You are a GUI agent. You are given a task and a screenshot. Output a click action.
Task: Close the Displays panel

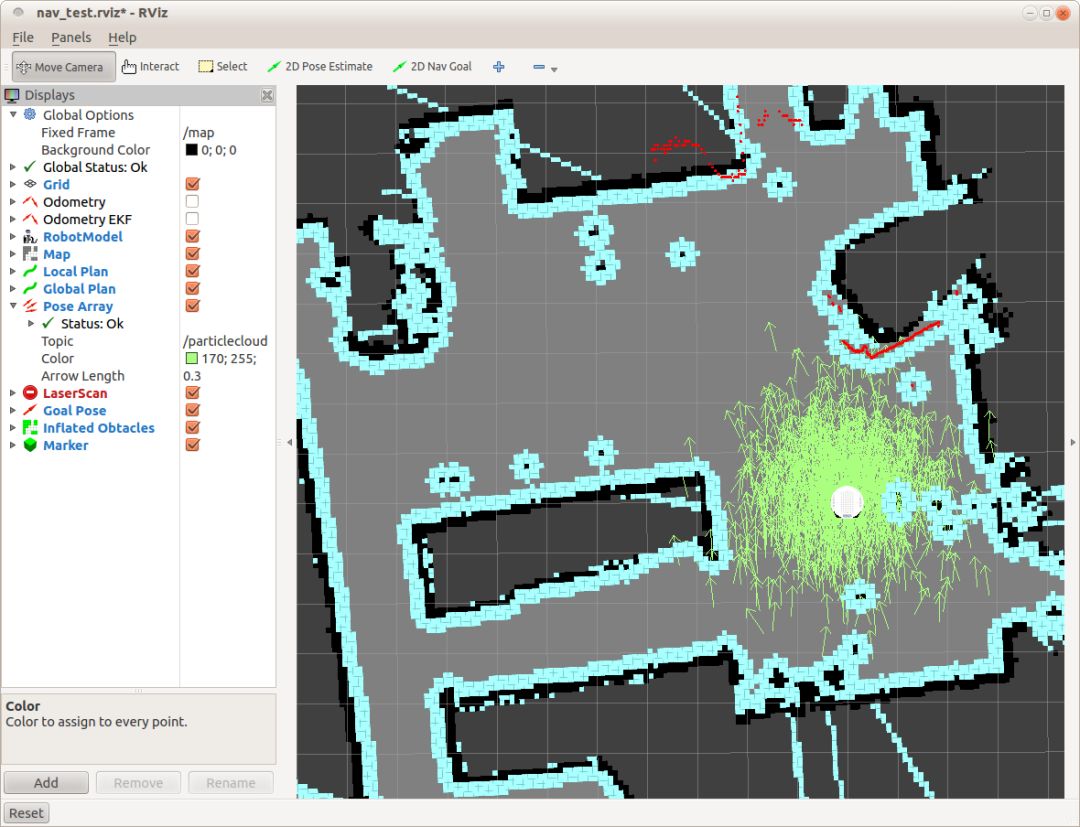coord(267,95)
